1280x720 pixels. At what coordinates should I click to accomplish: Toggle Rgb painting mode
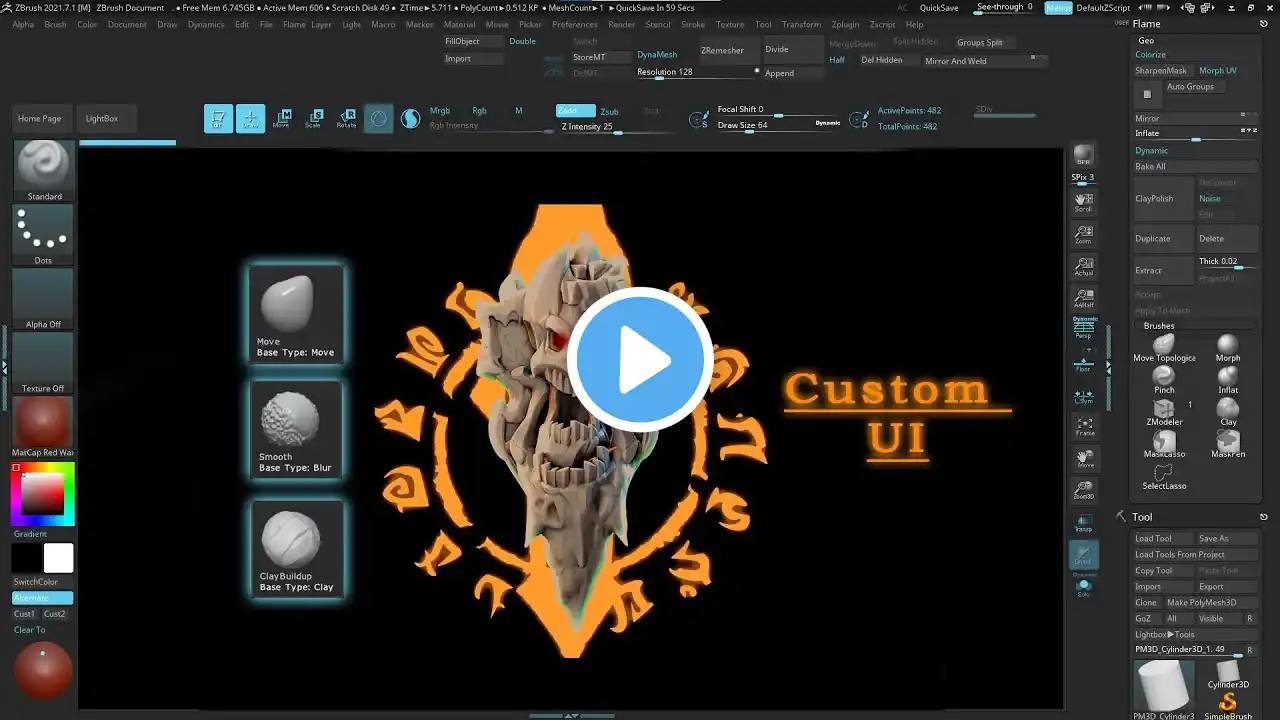[479, 111]
